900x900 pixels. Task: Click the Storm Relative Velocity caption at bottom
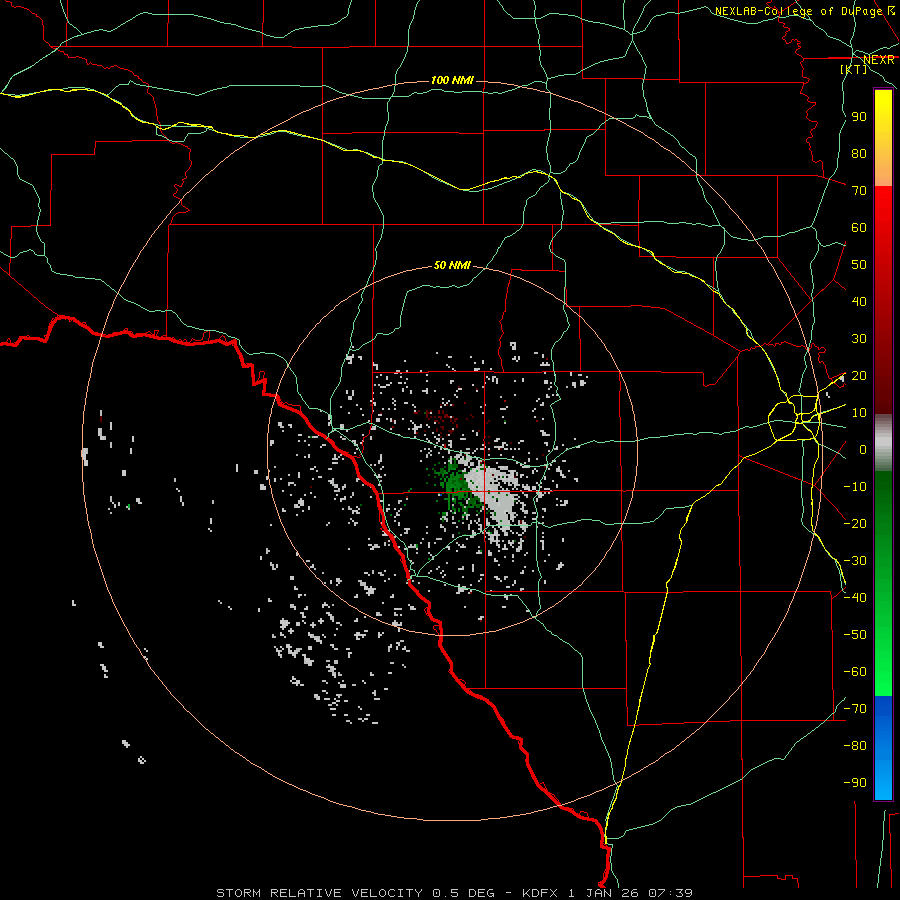click(x=454, y=893)
